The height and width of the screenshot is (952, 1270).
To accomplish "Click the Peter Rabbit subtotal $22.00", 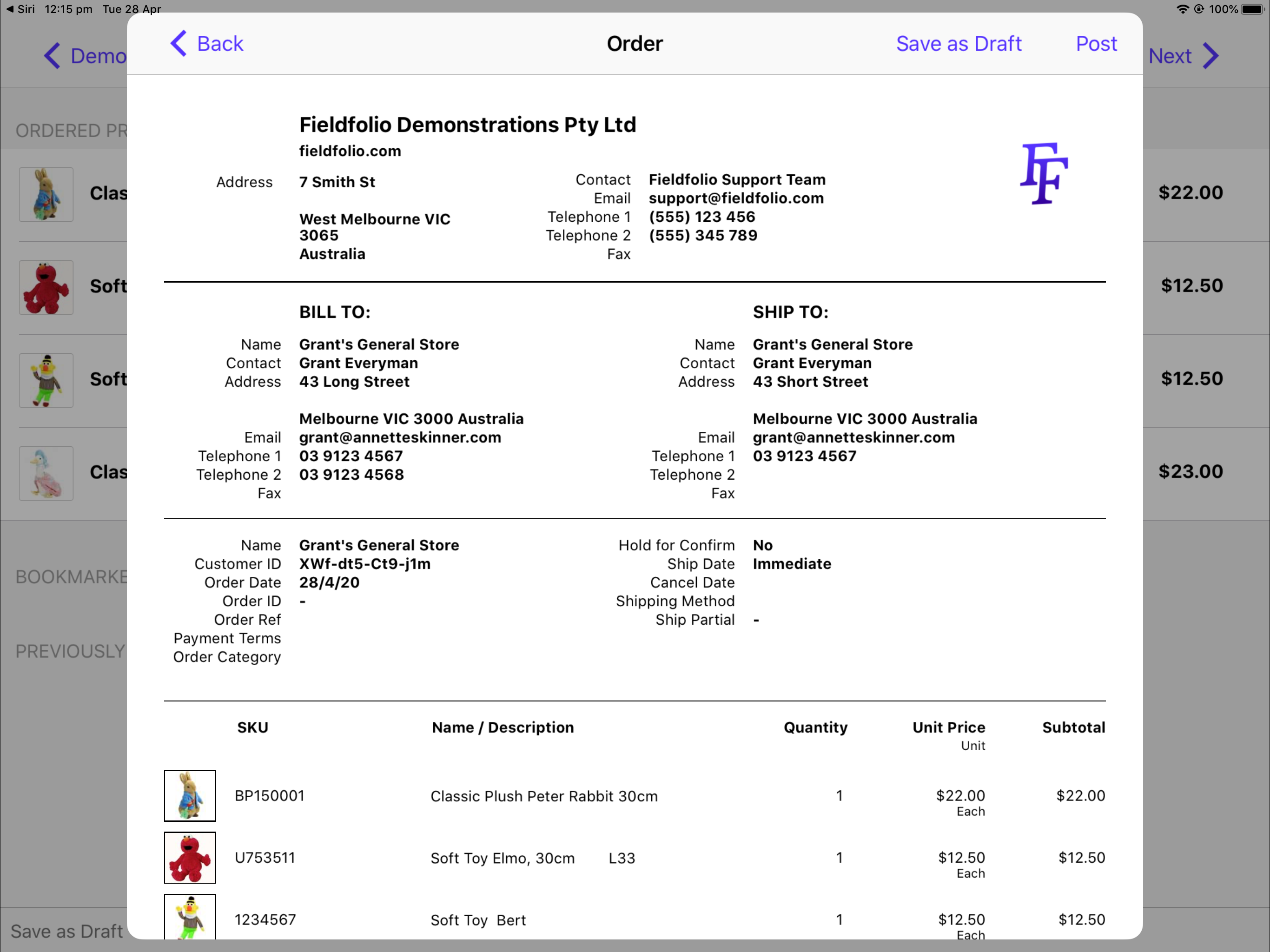I will 1080,795.
